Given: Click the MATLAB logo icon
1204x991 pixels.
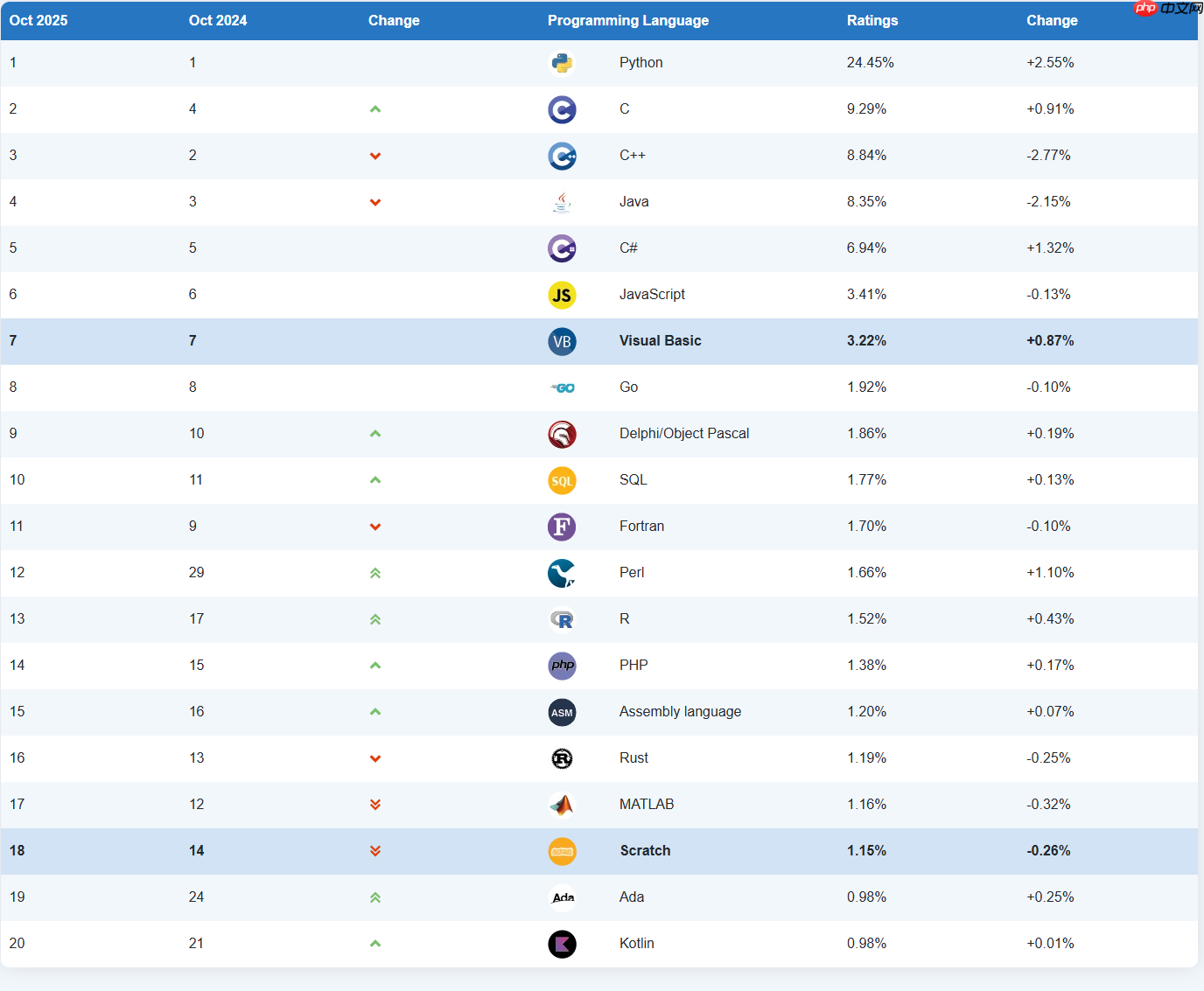Looking at the screenshot, I should pos(562,805).
